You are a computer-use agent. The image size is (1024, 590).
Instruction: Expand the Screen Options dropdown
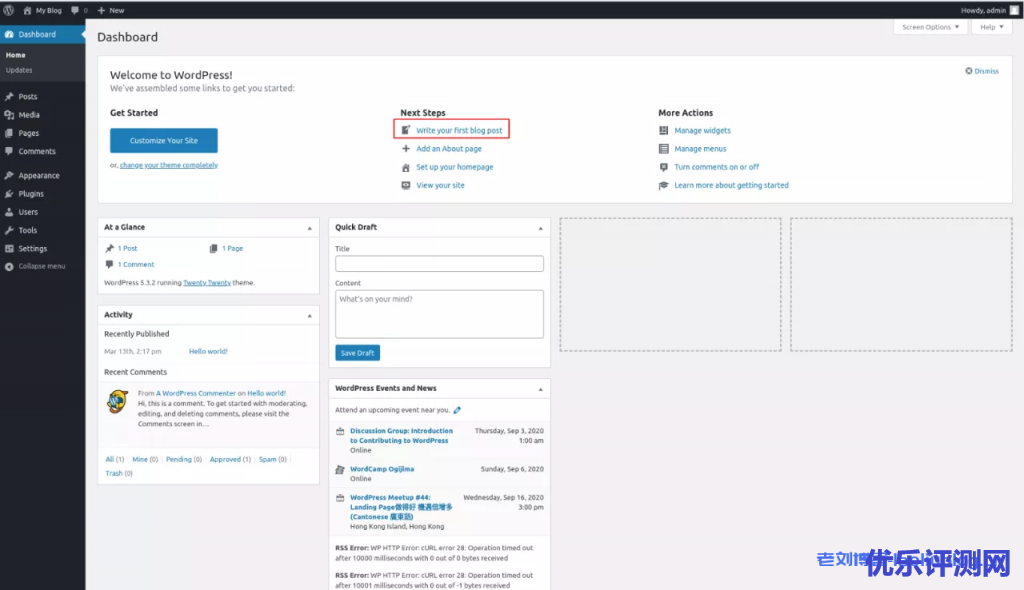point(930,27)
